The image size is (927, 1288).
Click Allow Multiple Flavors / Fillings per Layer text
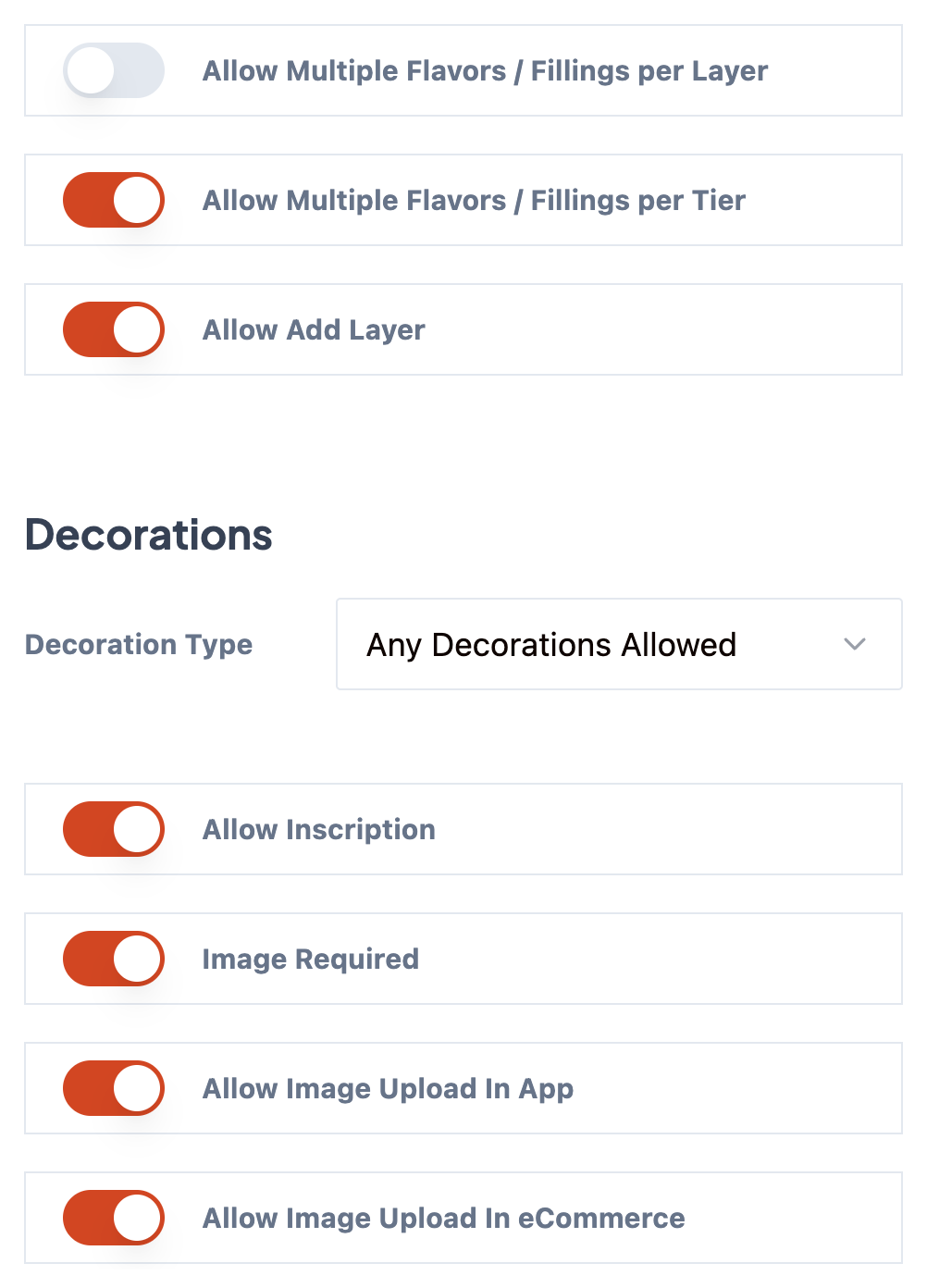click(485, 70)
